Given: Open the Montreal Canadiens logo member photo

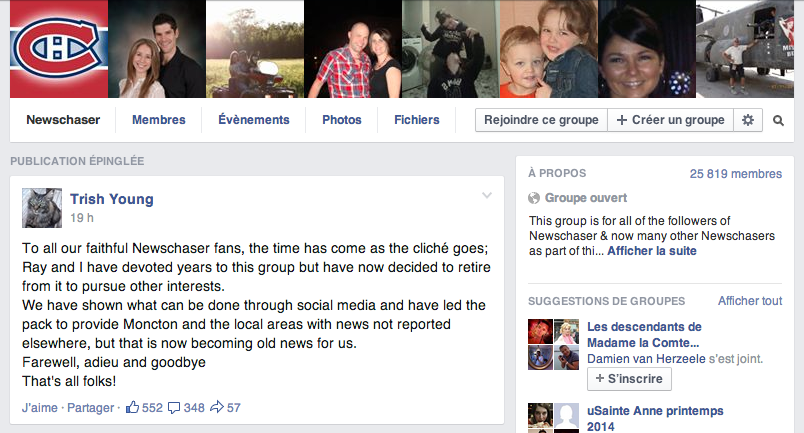Looking at the screenshot, I should [59, 49].
